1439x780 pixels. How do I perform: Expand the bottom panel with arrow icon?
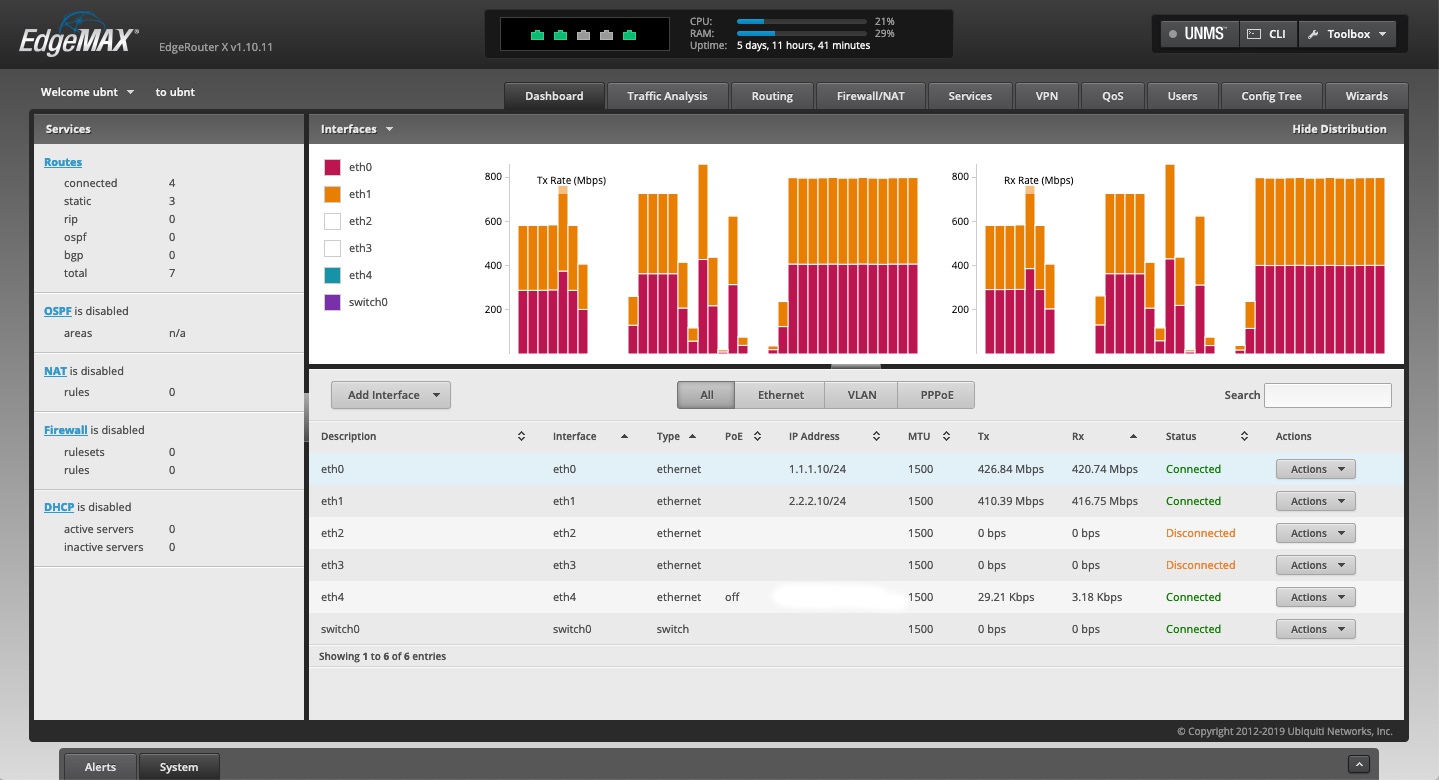(x=1358, y=765)
